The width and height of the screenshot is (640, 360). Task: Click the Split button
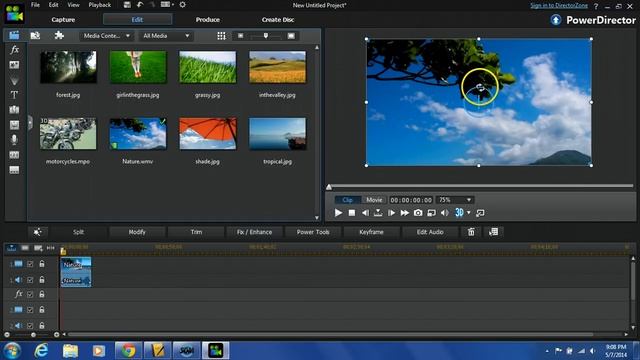pyautogui.click(x=78, y=232)
